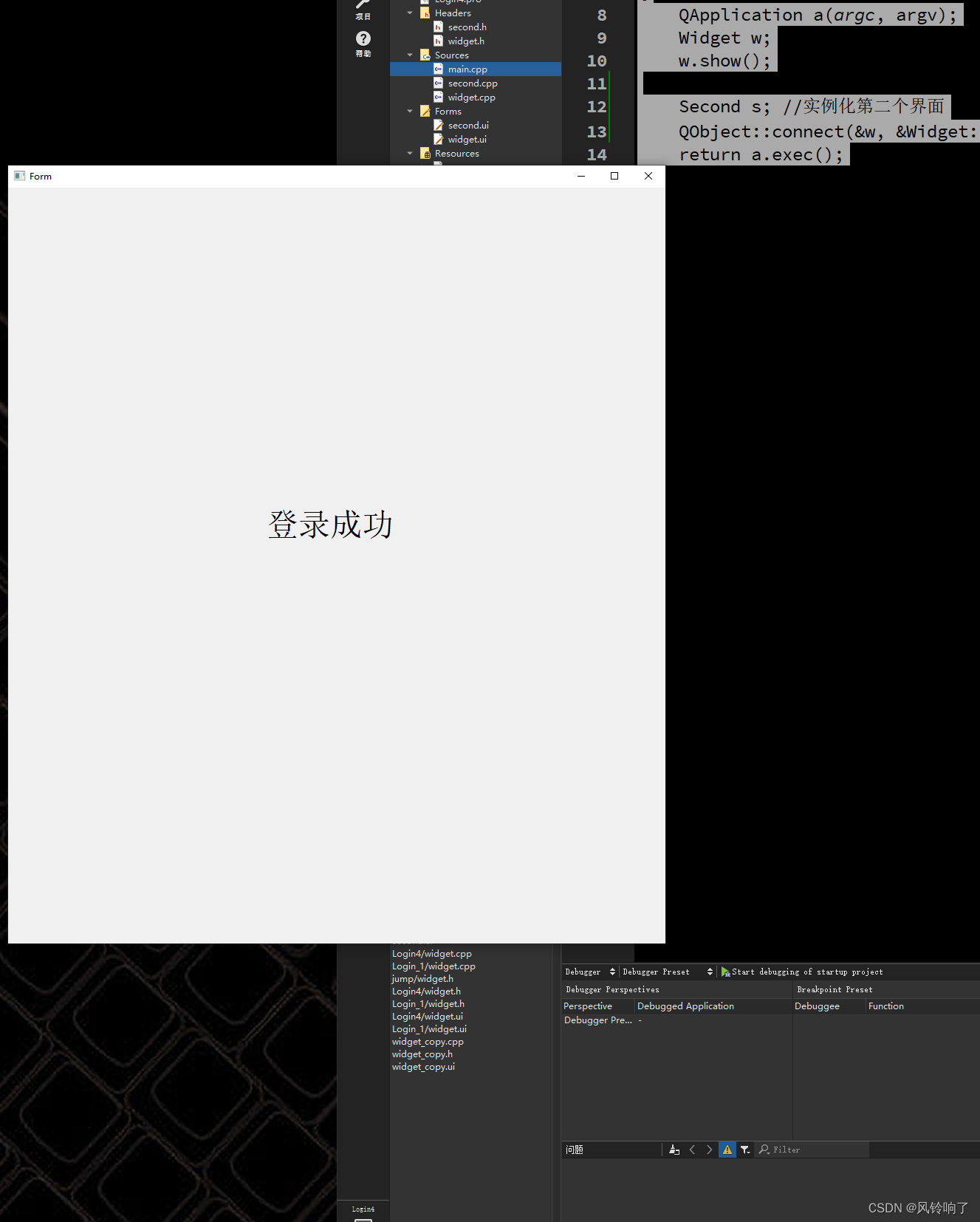Maximize the Form window
The width and height of the screenshot is (980, 1222).
[x=614, y=176]
